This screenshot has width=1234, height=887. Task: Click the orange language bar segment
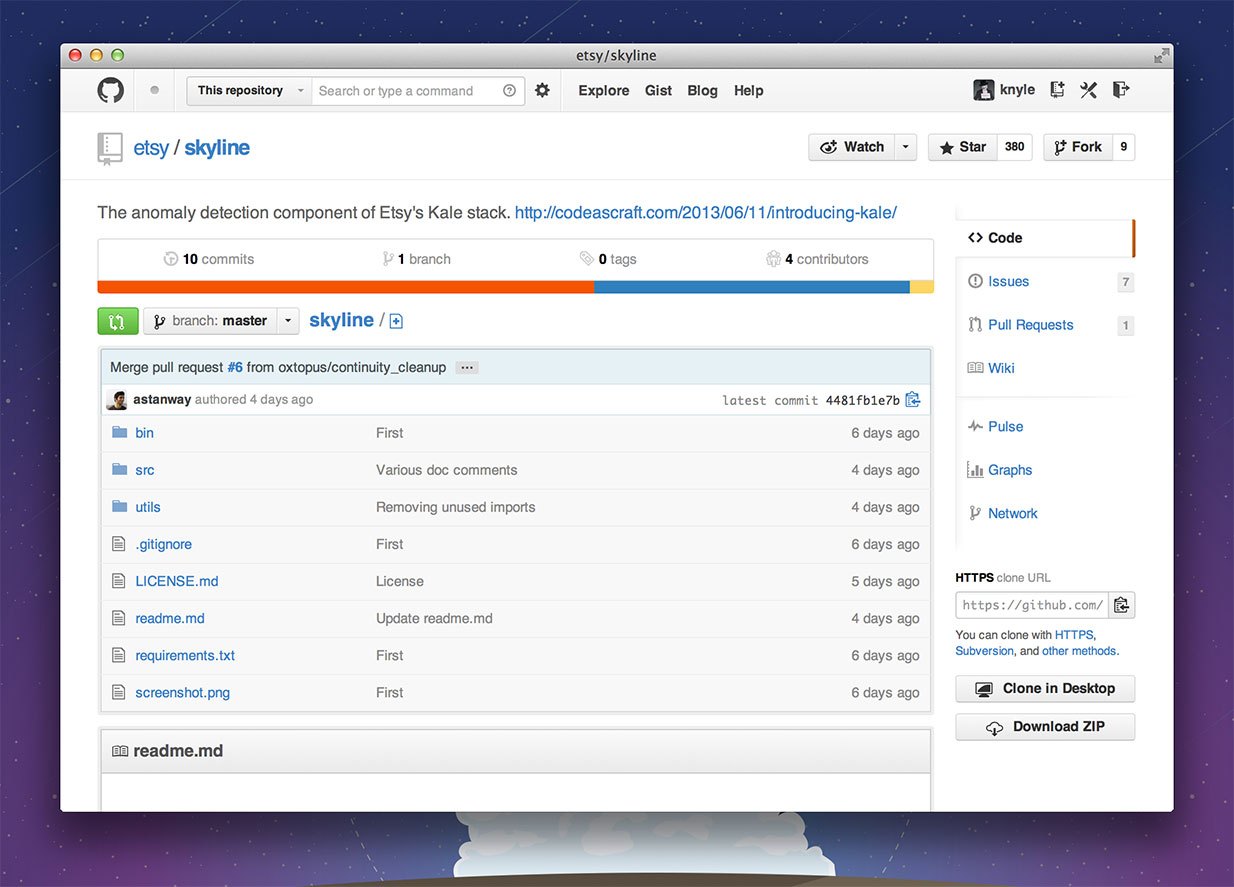pyautogui.click(x=345, y=287)
